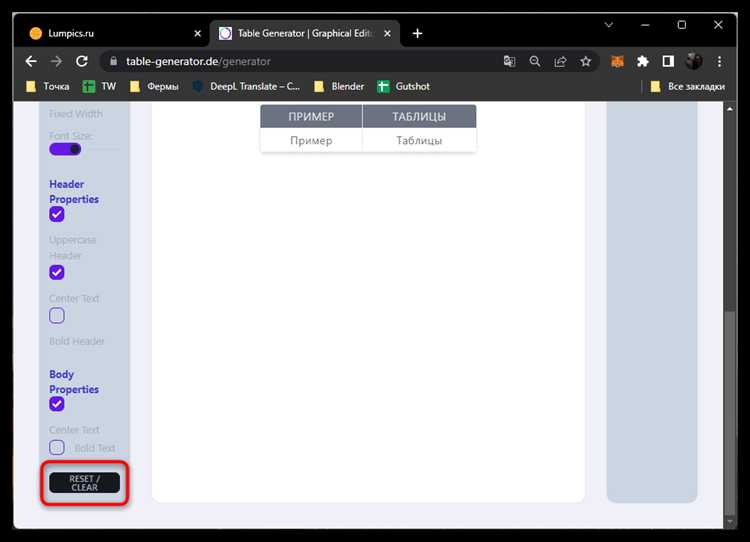Toggle checked box between Uppercase Header and Center Text

coord(56,272)
